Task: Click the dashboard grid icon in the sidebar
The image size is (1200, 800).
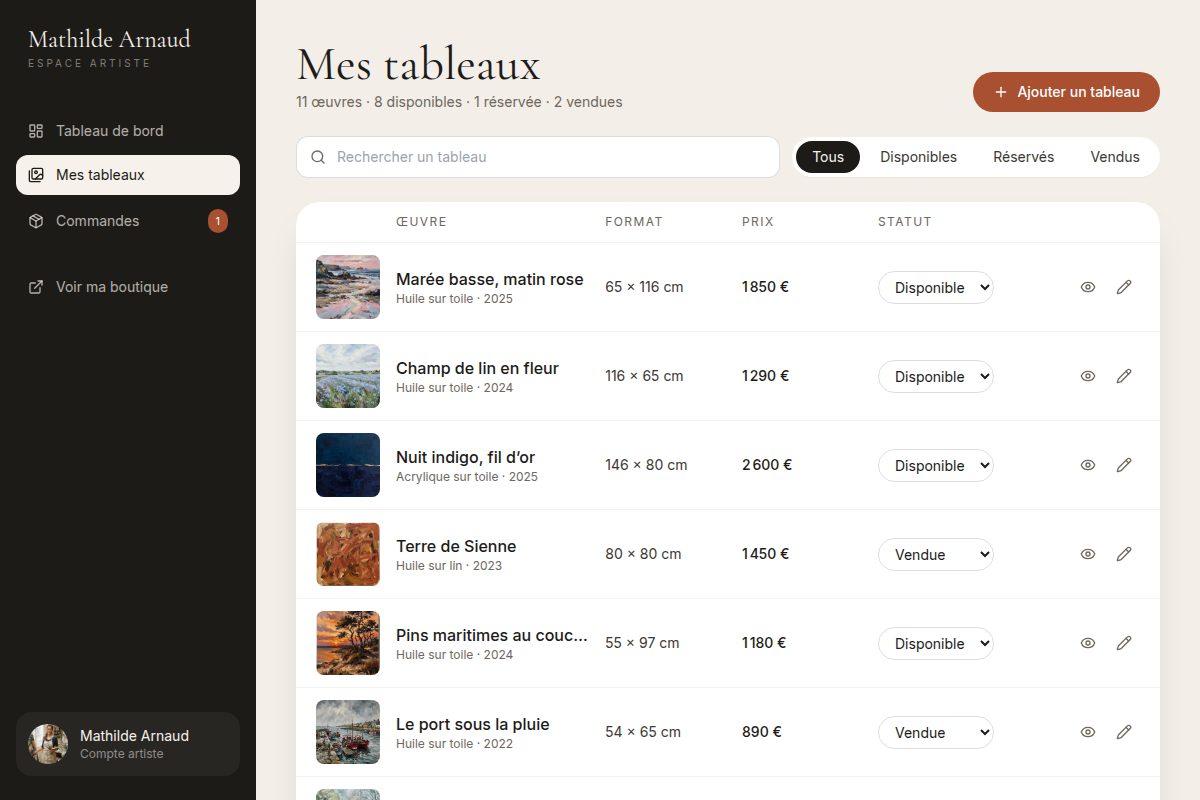Action: tap(36, 131)
